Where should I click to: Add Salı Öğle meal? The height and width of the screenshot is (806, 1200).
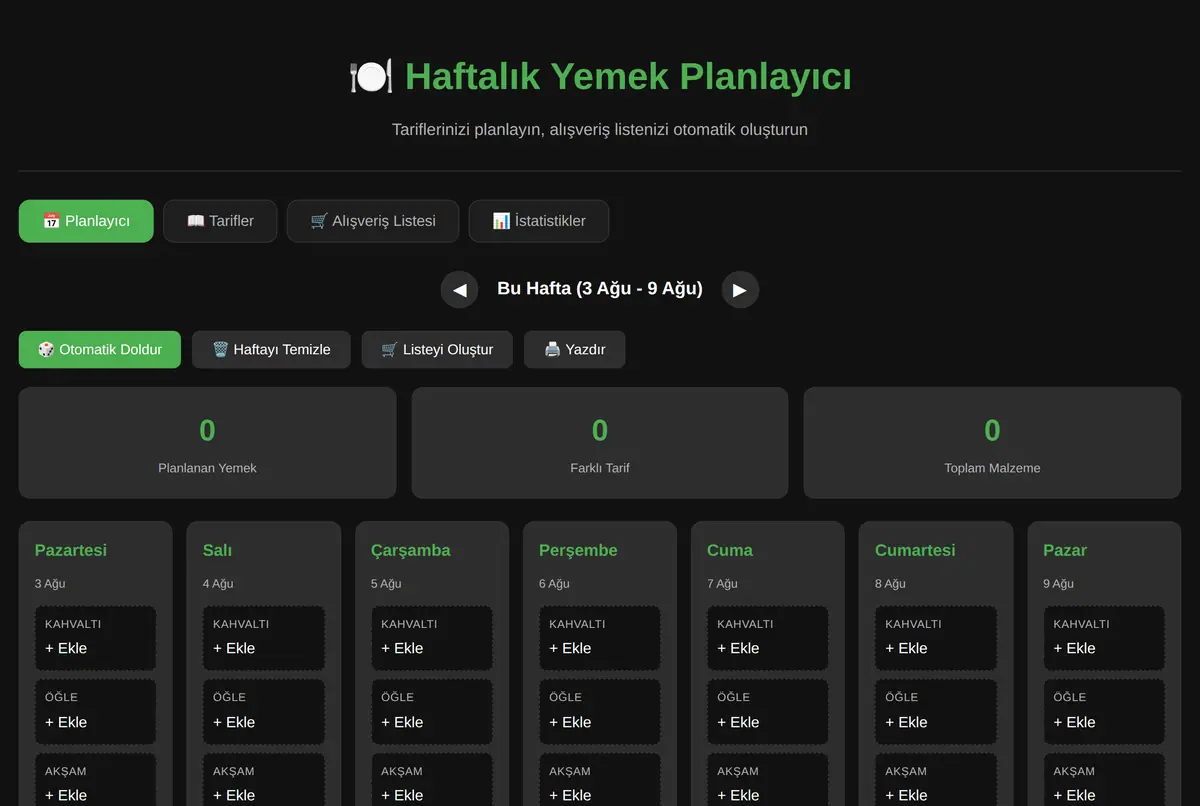(x=263, y=712)
